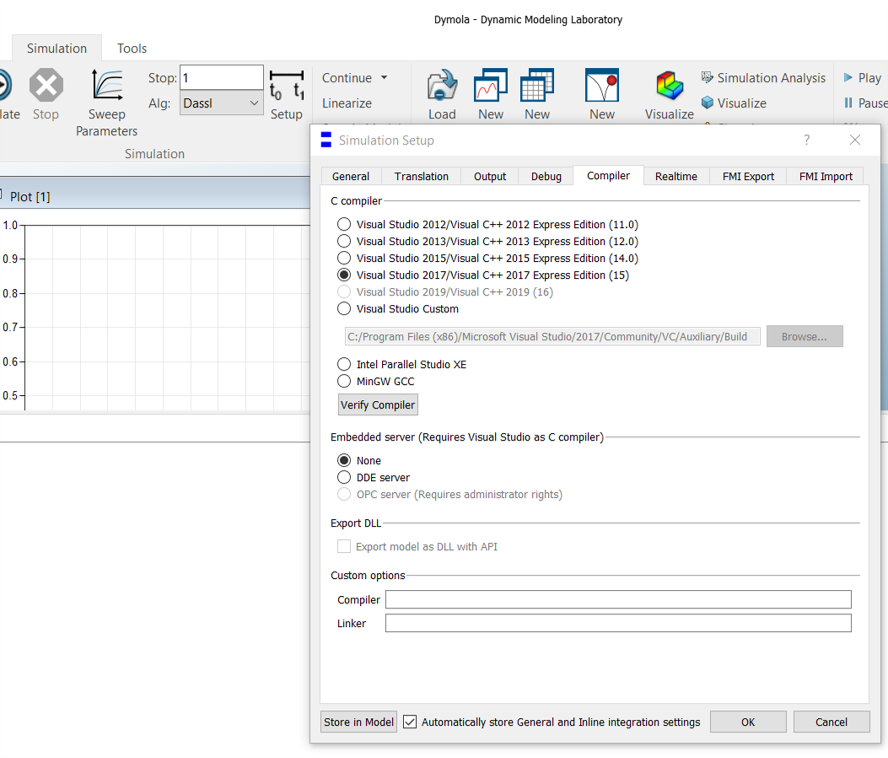The image size is (888, 758).
Task: Switch to the FMI Import tab
Action: pyautogui.click(x=825, y=176)
